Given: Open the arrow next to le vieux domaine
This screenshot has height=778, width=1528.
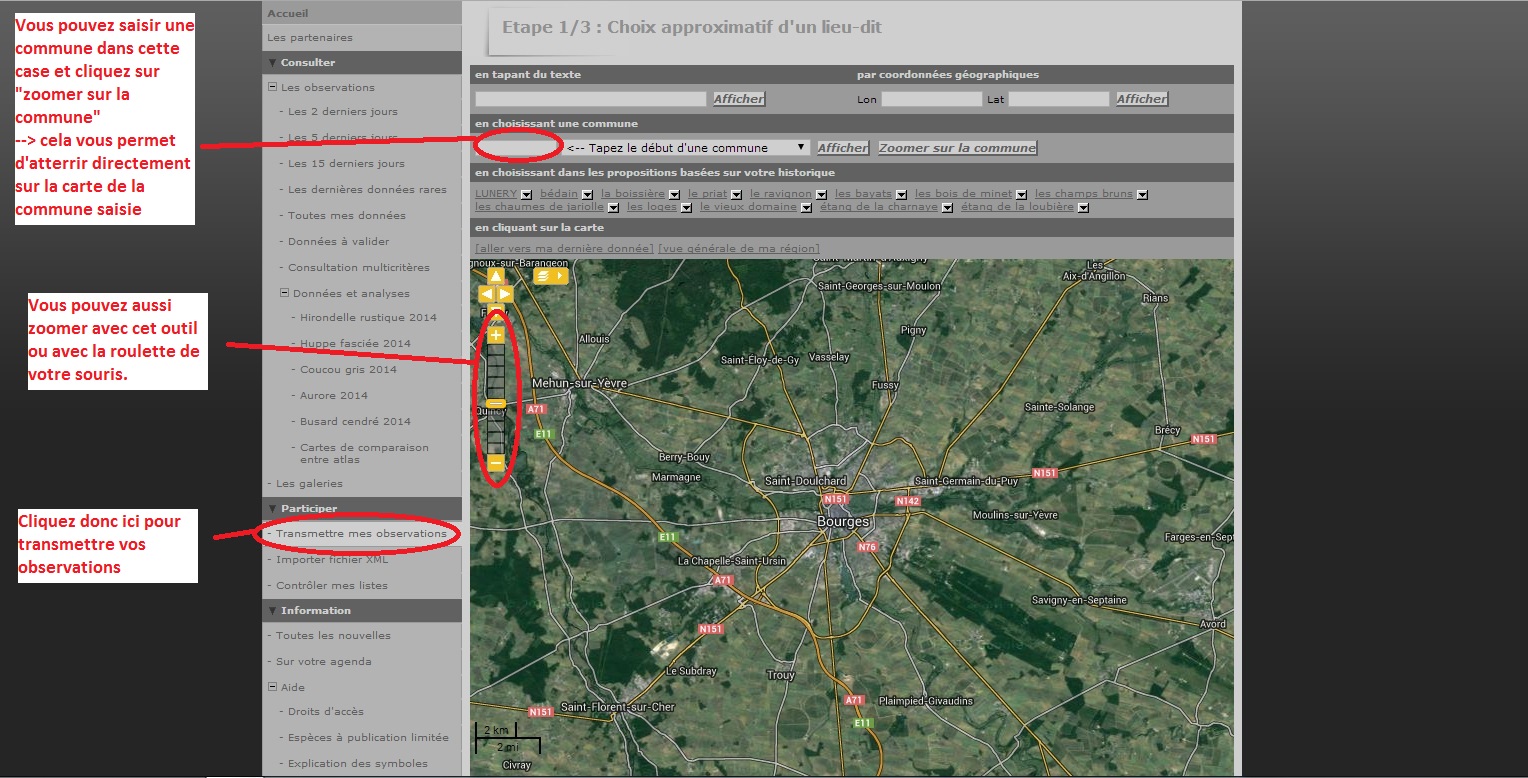Looking at the screenshot, I should tap(806, 208).
